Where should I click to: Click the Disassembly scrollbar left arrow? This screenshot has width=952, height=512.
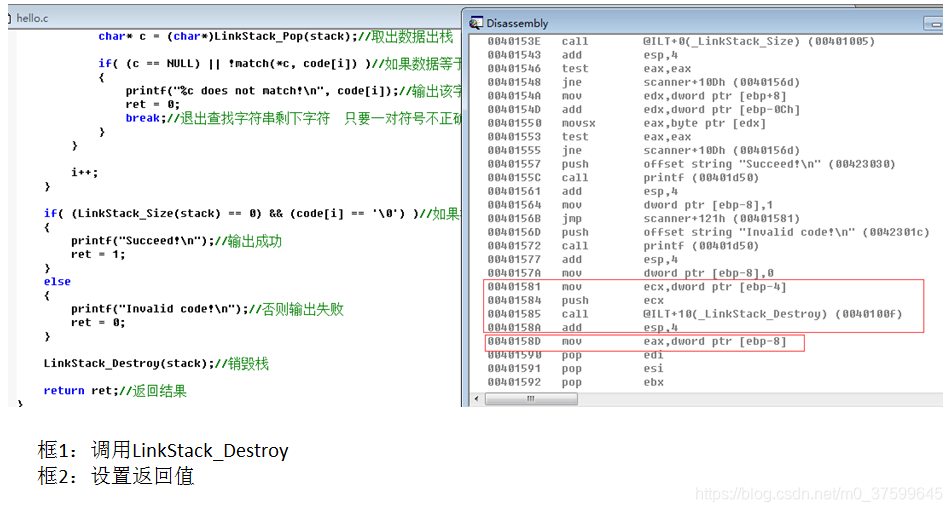tap(477, 398)
